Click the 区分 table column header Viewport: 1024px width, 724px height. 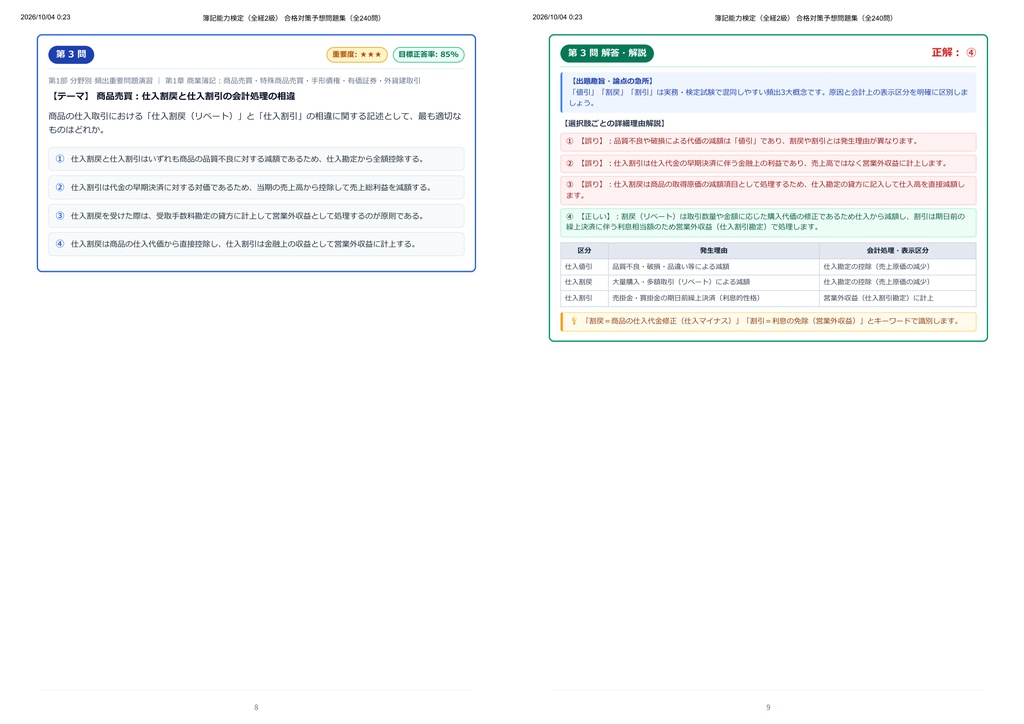tap(584, 251)
